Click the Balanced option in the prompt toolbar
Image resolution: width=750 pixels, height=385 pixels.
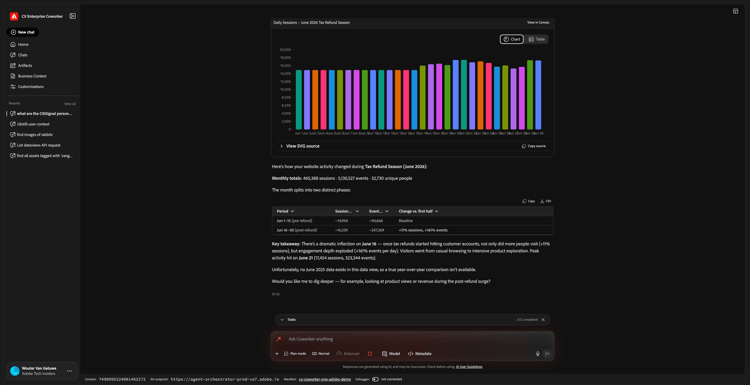(348, 354)
